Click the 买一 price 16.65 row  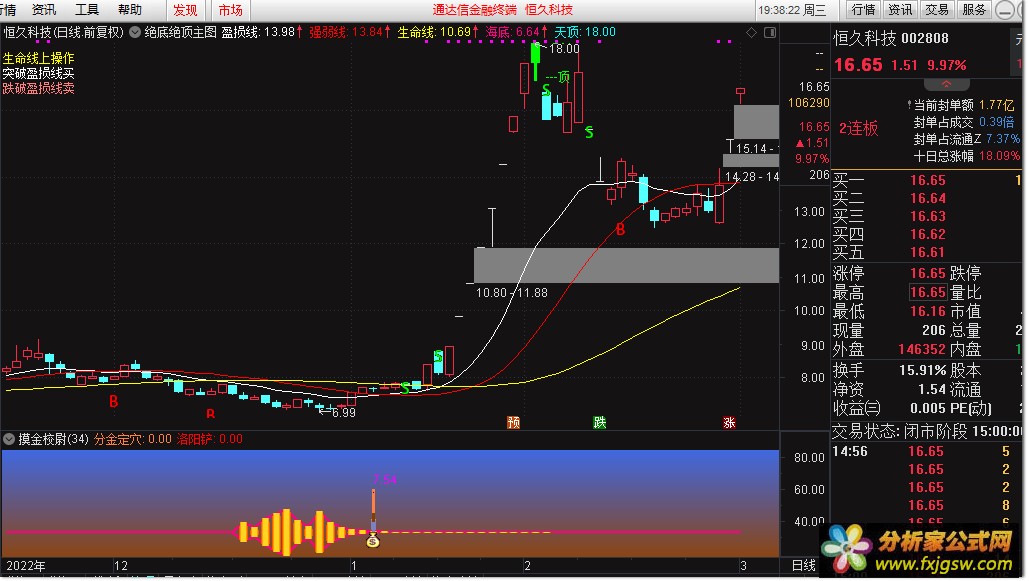[927, 180]
